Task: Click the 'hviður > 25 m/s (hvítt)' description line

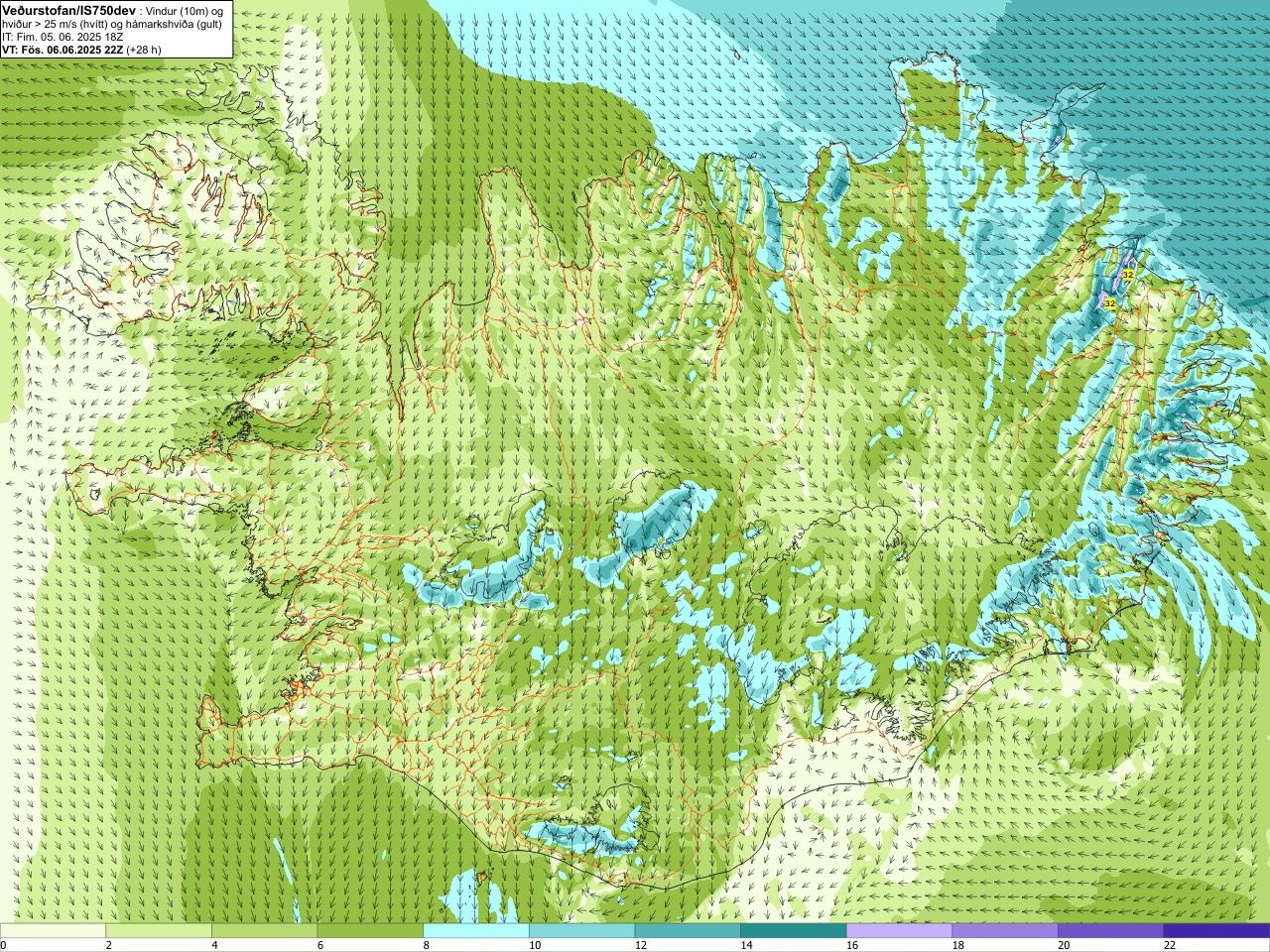Action: tap(112, 24)
